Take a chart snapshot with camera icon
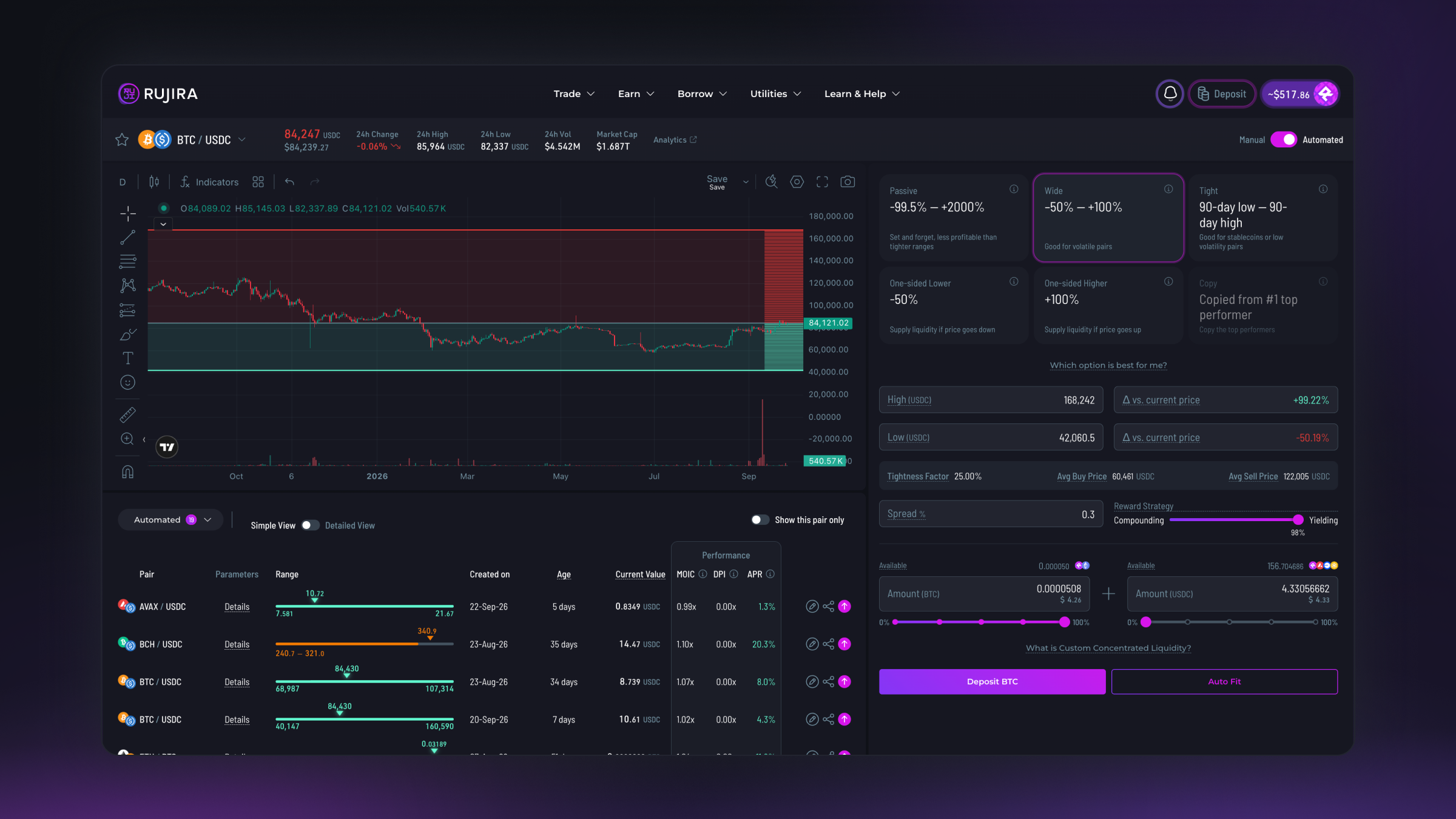This screenshot has width=1456, height=819. tap(848, 182)
